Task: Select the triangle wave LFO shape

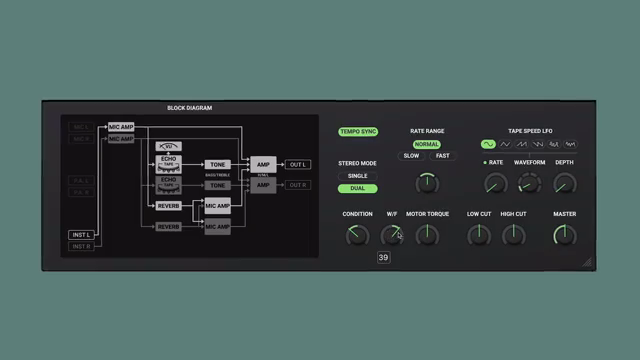Action: (x=505, y=144)
